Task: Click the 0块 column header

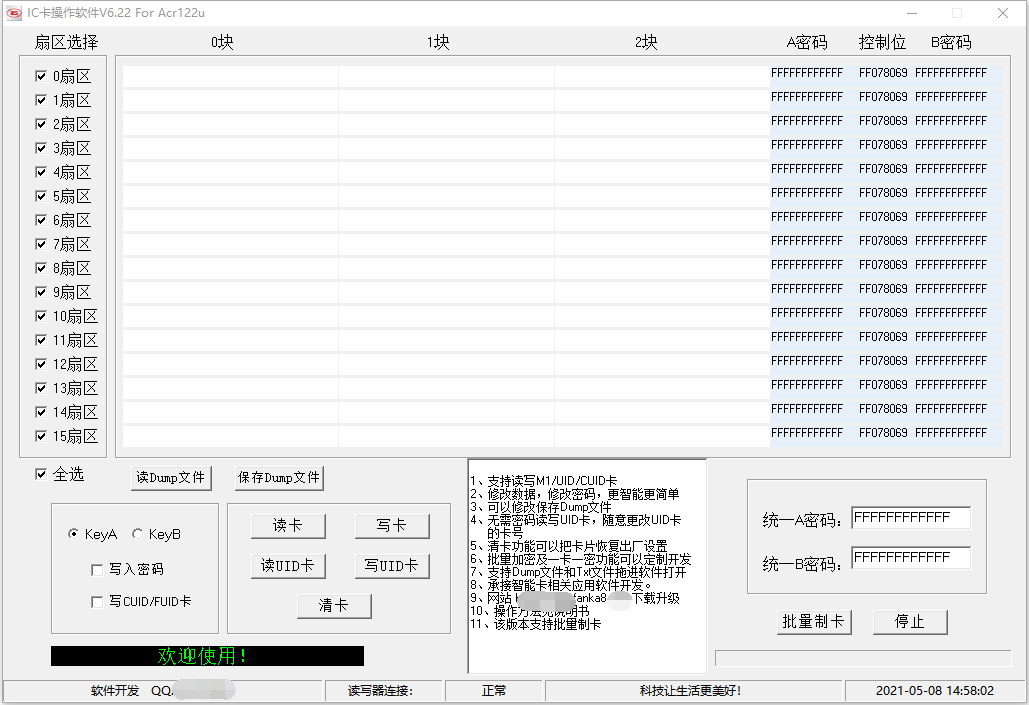Action: click(x=222, y=43)
